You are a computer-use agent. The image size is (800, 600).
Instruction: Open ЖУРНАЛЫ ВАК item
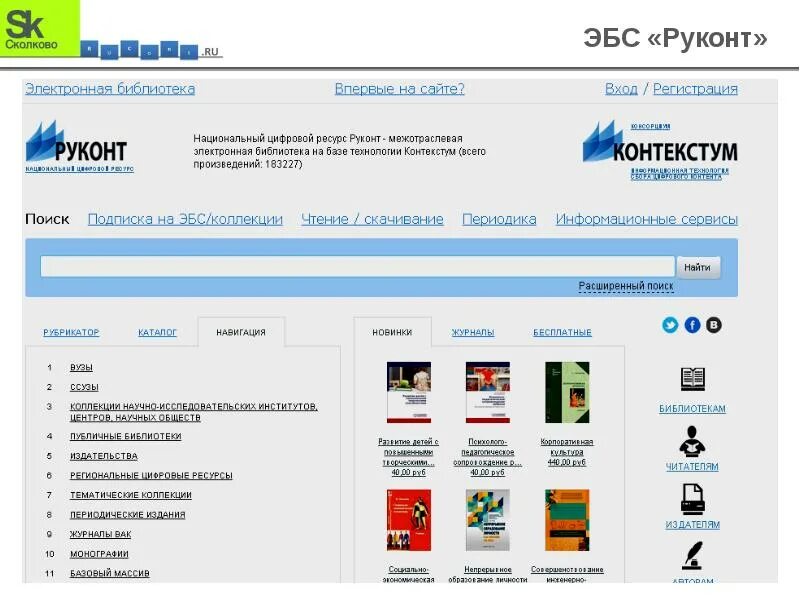[101, 534]
